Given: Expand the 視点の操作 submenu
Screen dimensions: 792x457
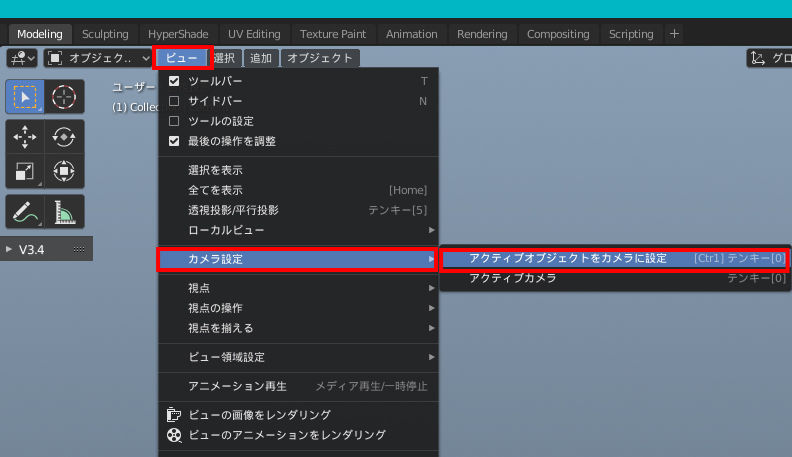Looking at the screenshot, I should click(x=298, y=308).
